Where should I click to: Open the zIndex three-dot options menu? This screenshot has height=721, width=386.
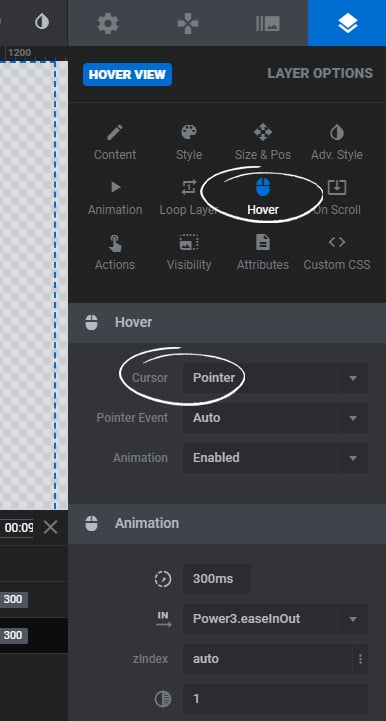(x=360, y=659)
